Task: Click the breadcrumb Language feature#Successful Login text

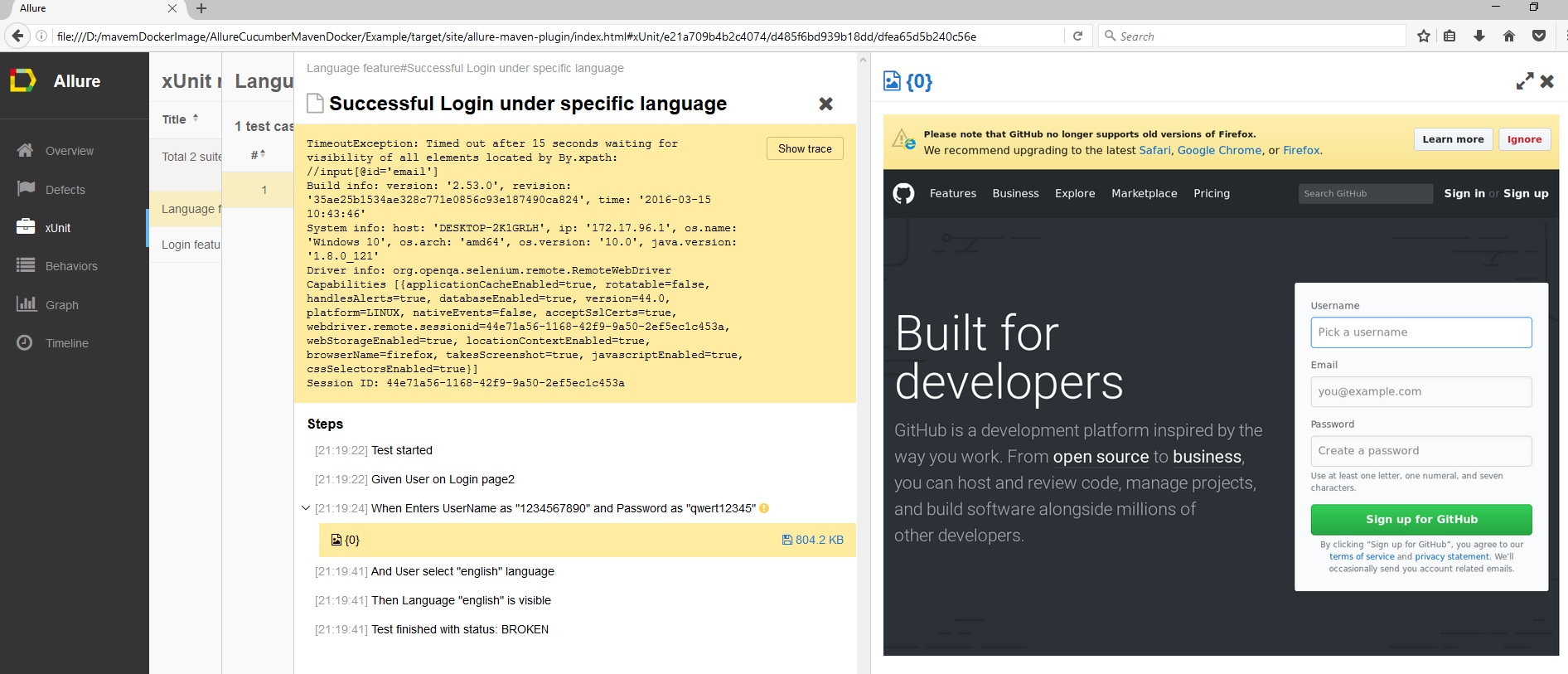Action: pyautogui.click(x=465, y=68)
